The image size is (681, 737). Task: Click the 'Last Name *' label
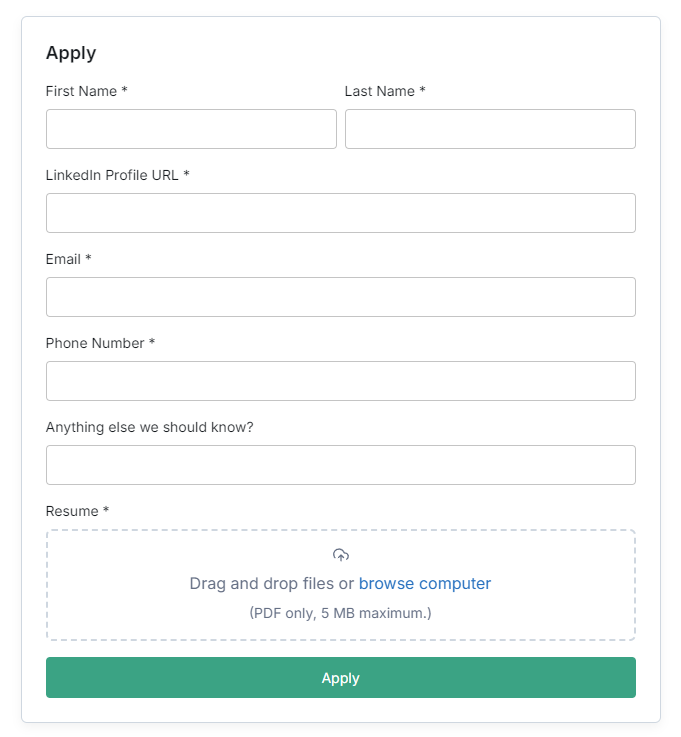385,91
